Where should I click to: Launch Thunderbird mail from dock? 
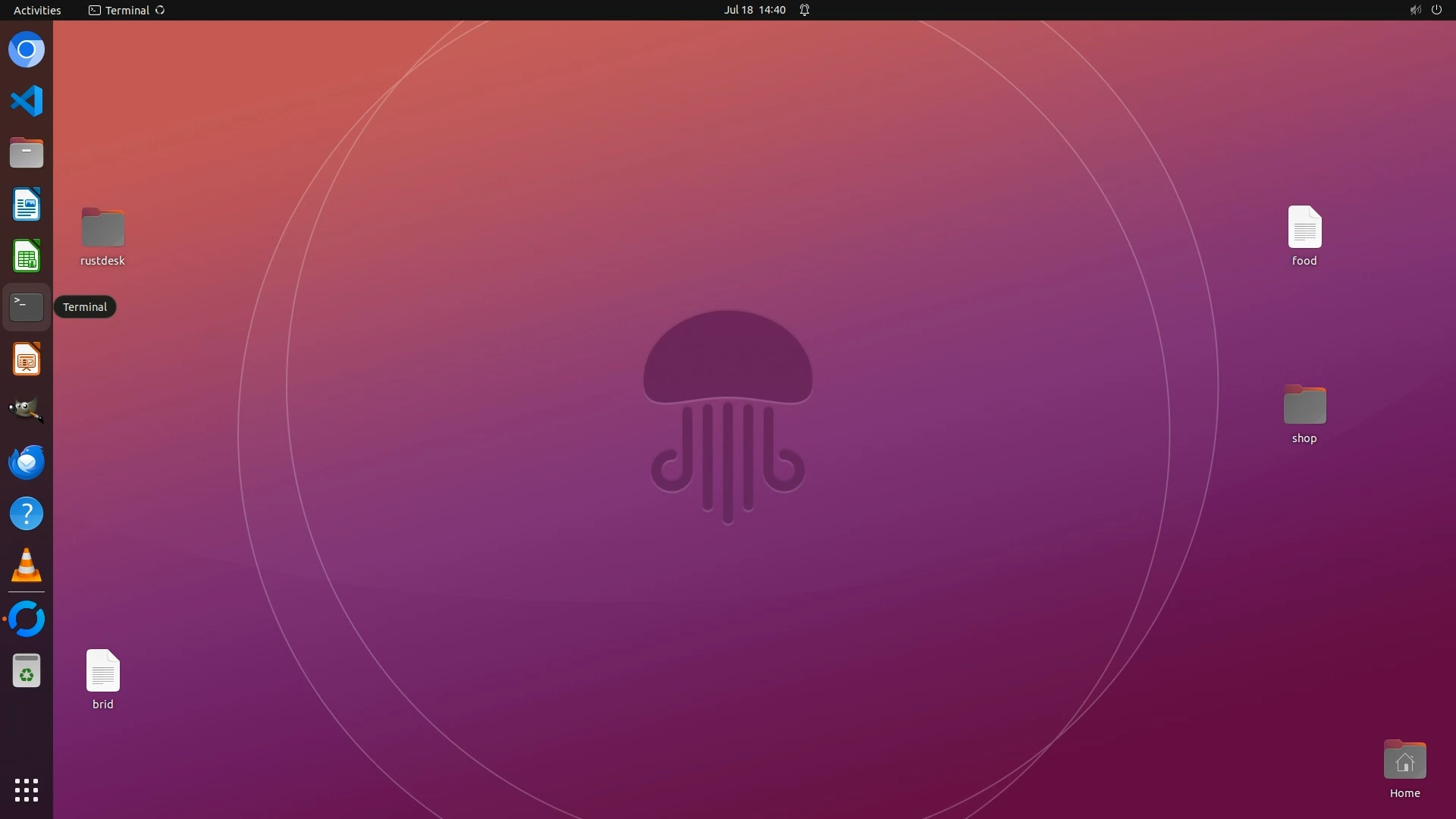click(27, 462)
